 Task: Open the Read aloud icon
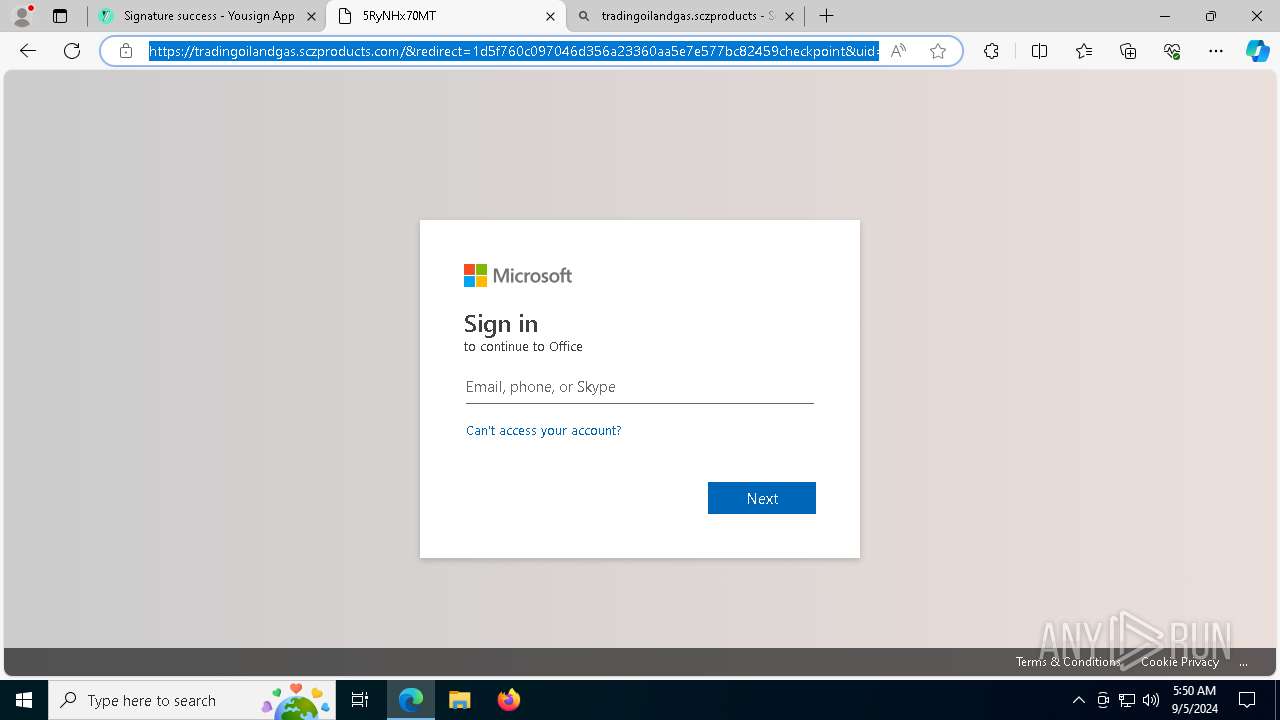[898, 51]
